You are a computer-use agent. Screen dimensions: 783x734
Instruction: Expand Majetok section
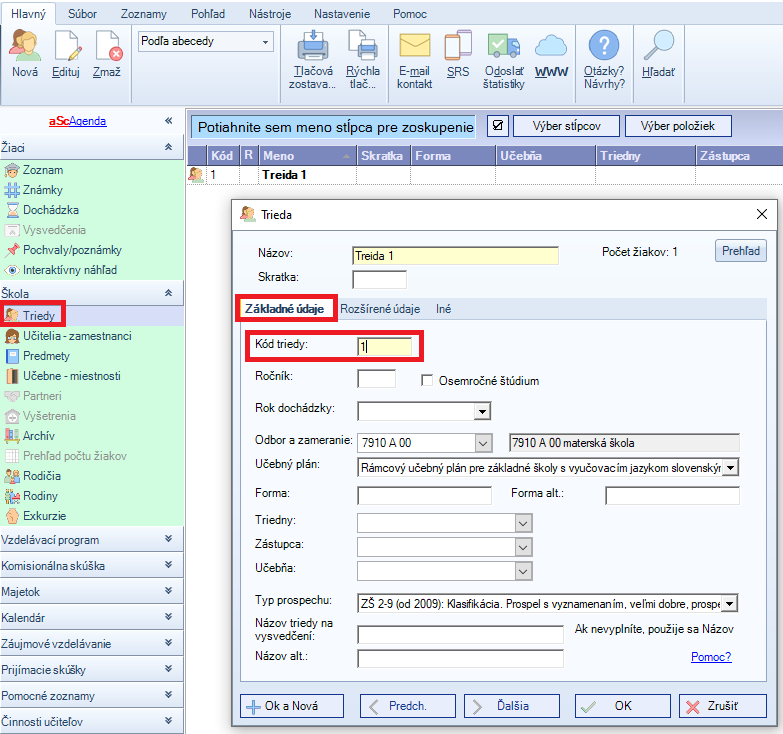point(168,591)
